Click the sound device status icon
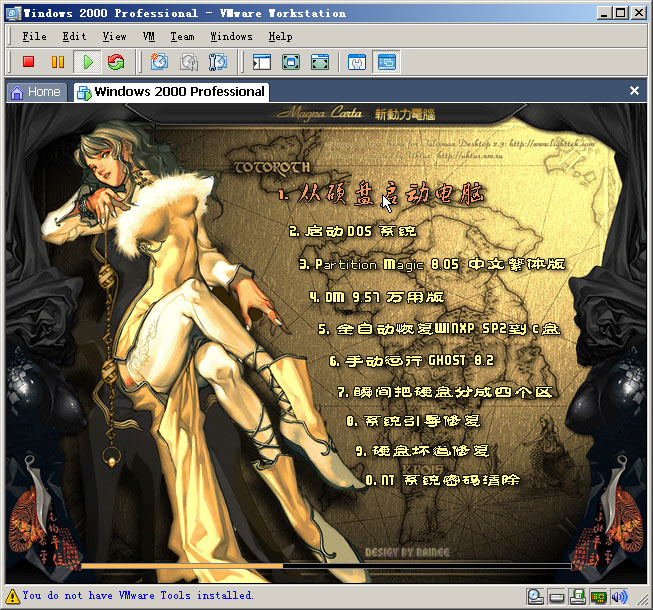This screenshot has height=610, width=653. tap(619, 598)
